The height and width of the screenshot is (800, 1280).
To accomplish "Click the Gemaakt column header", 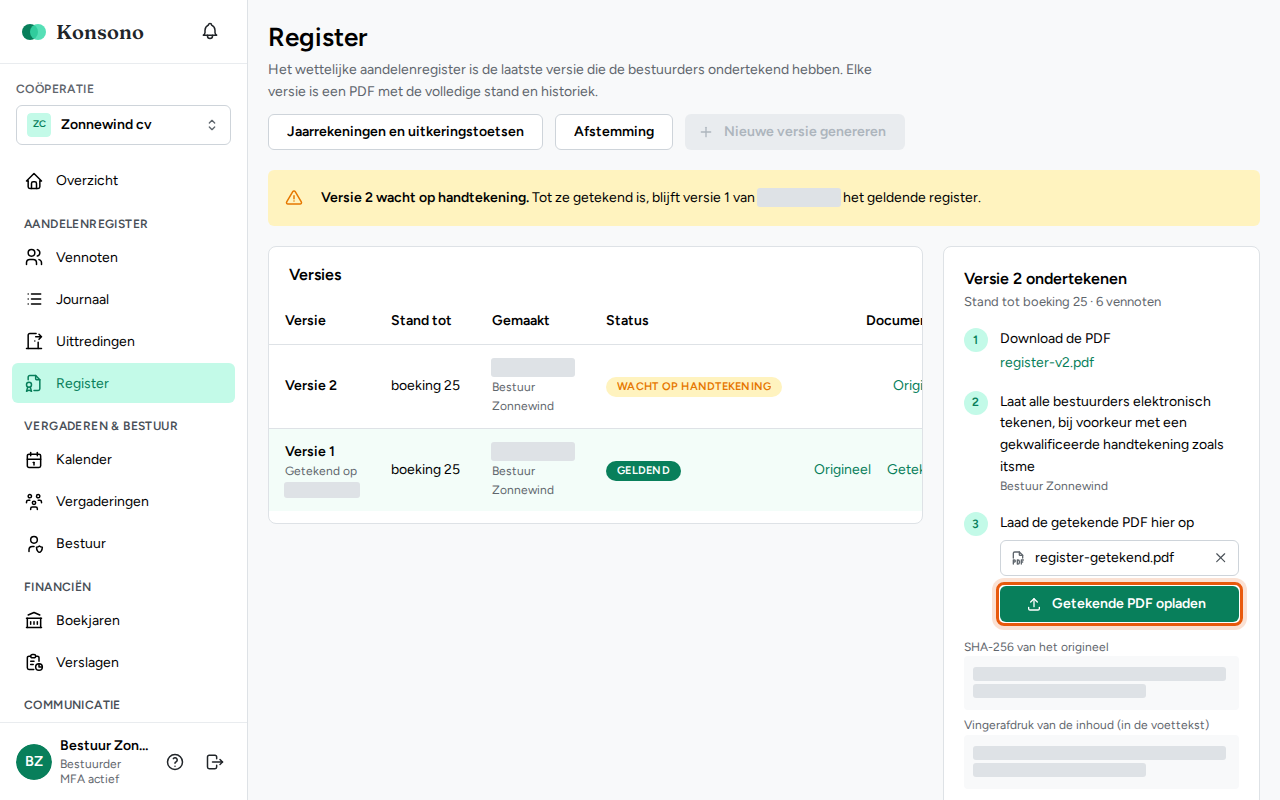I will [520, 321].
